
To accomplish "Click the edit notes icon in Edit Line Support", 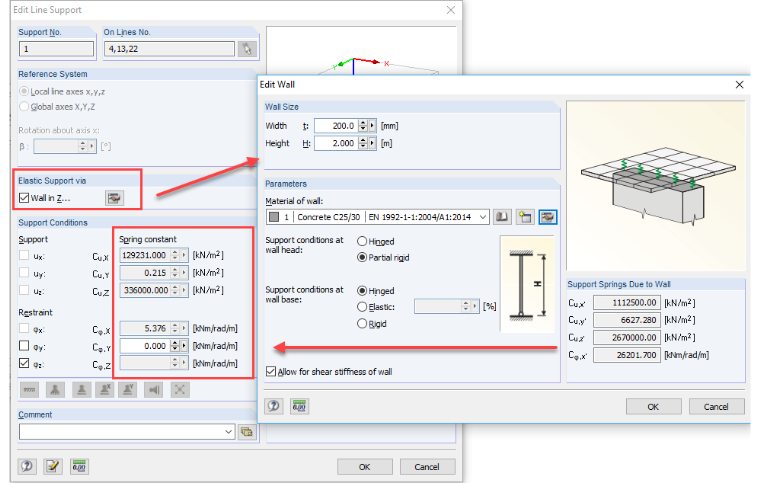I will click(52, 467).
